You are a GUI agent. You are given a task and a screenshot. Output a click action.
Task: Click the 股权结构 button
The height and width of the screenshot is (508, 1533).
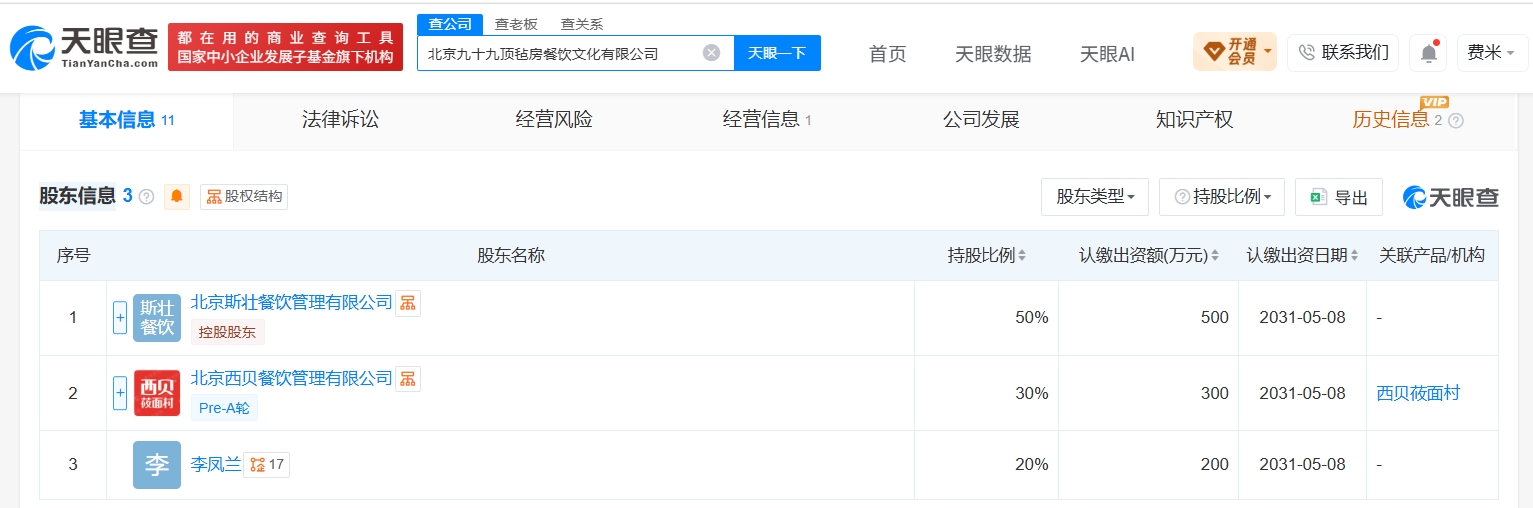tap(244, 197)
